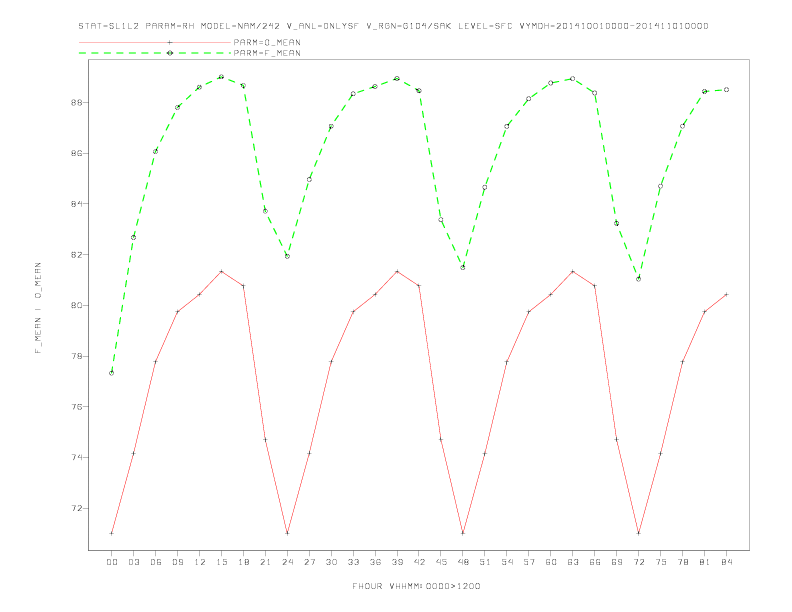Click the green F_MEAN circle marker at hour 84

726,90
